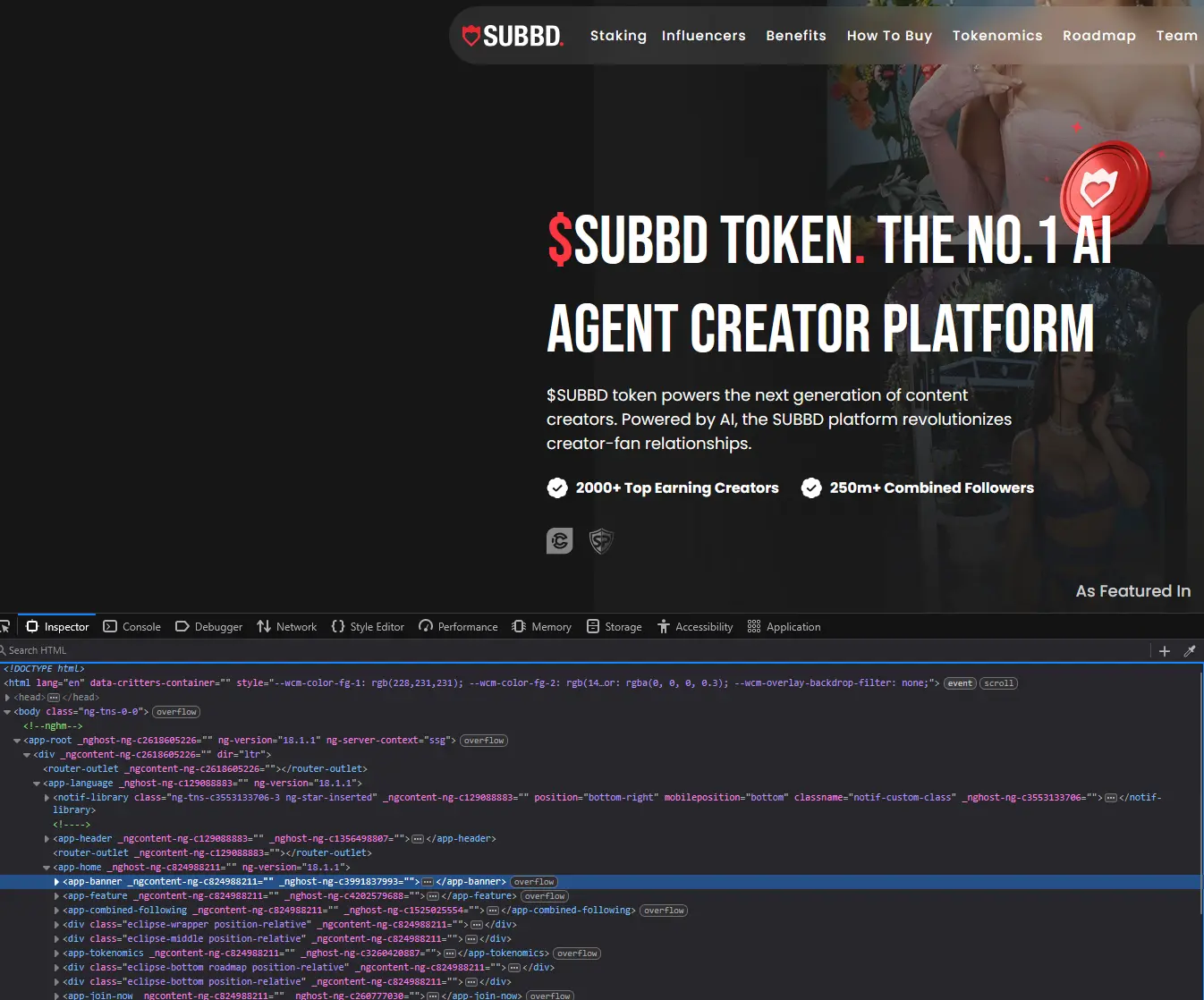Screen dimensions: 1204x1000
Task: Open the Team nav link
Action: (x=1176, y=36)
